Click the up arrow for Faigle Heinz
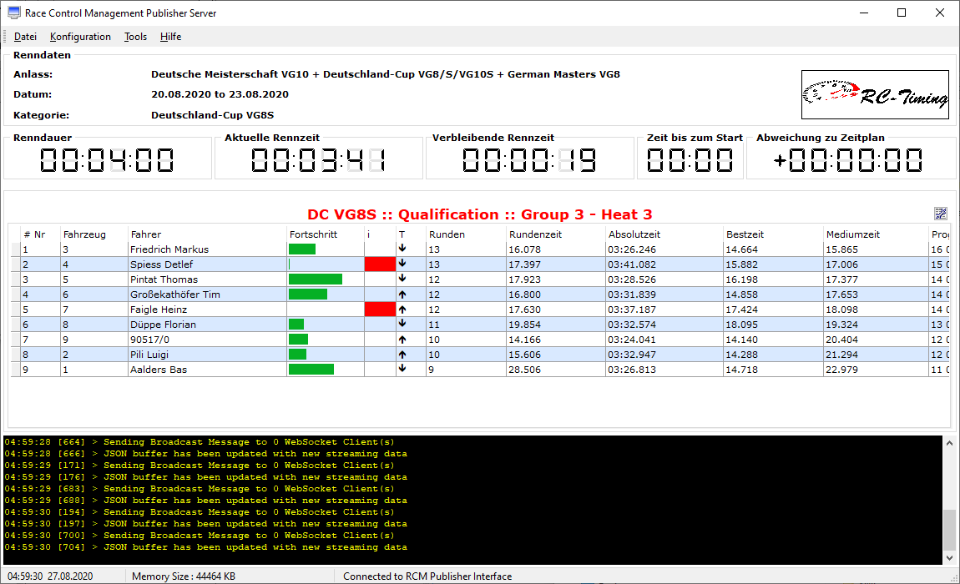 [x=402, y=309]
